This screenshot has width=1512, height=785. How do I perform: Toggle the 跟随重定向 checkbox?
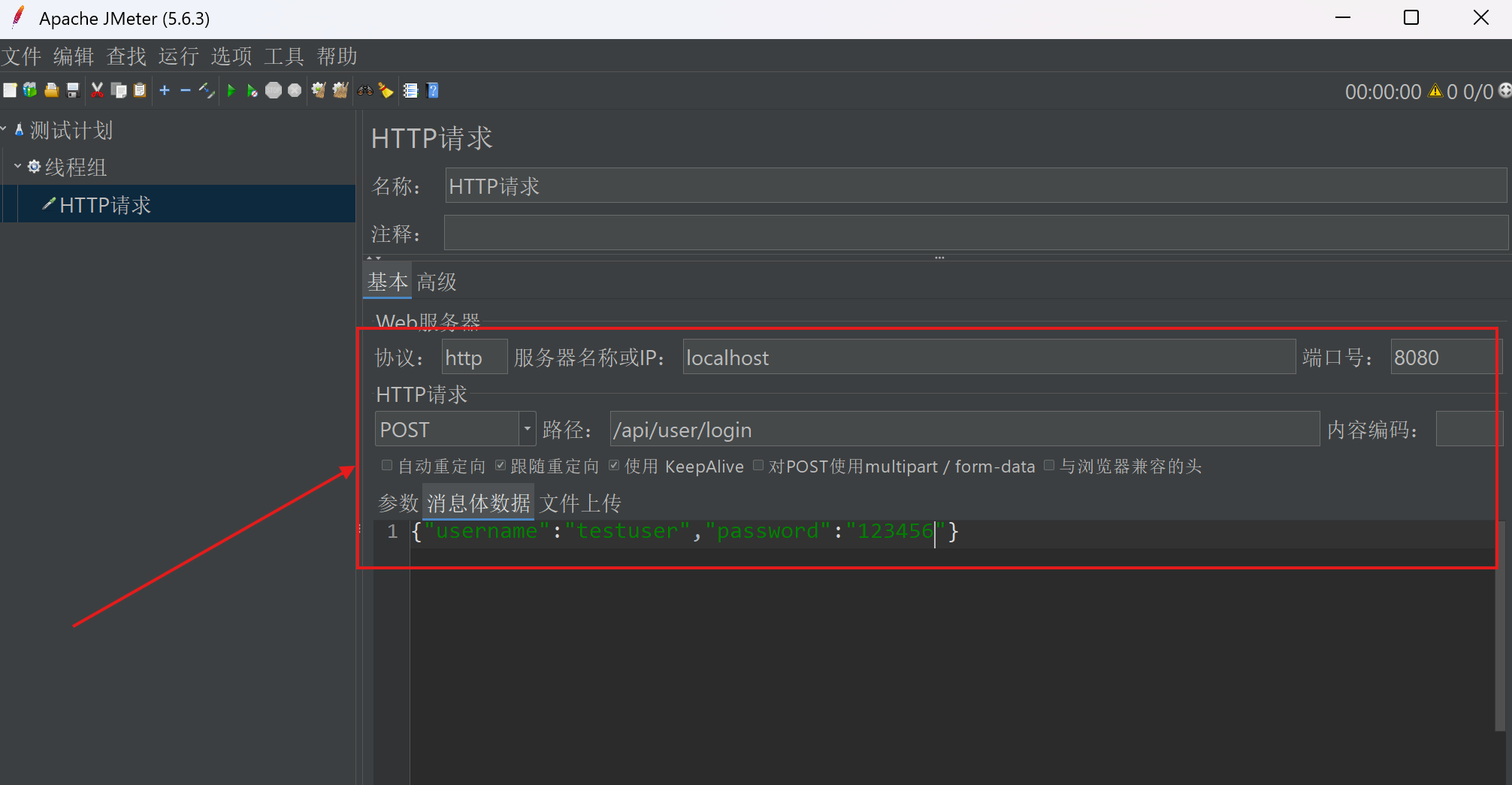click(500, 466)
